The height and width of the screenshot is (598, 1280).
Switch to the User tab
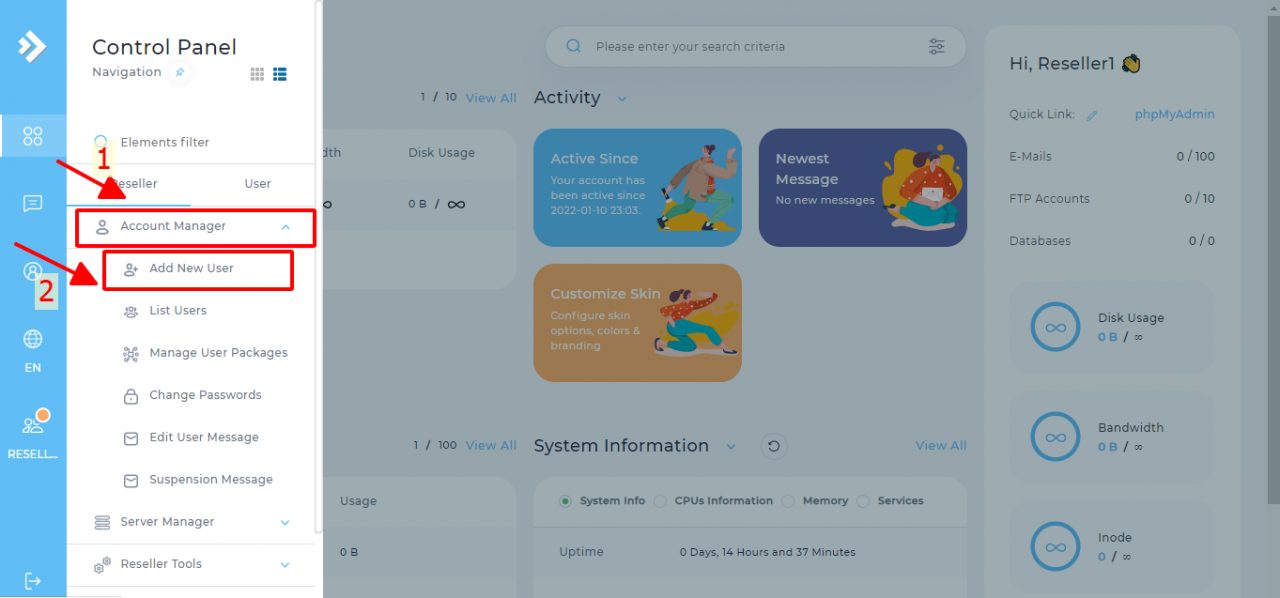(258, 184)
